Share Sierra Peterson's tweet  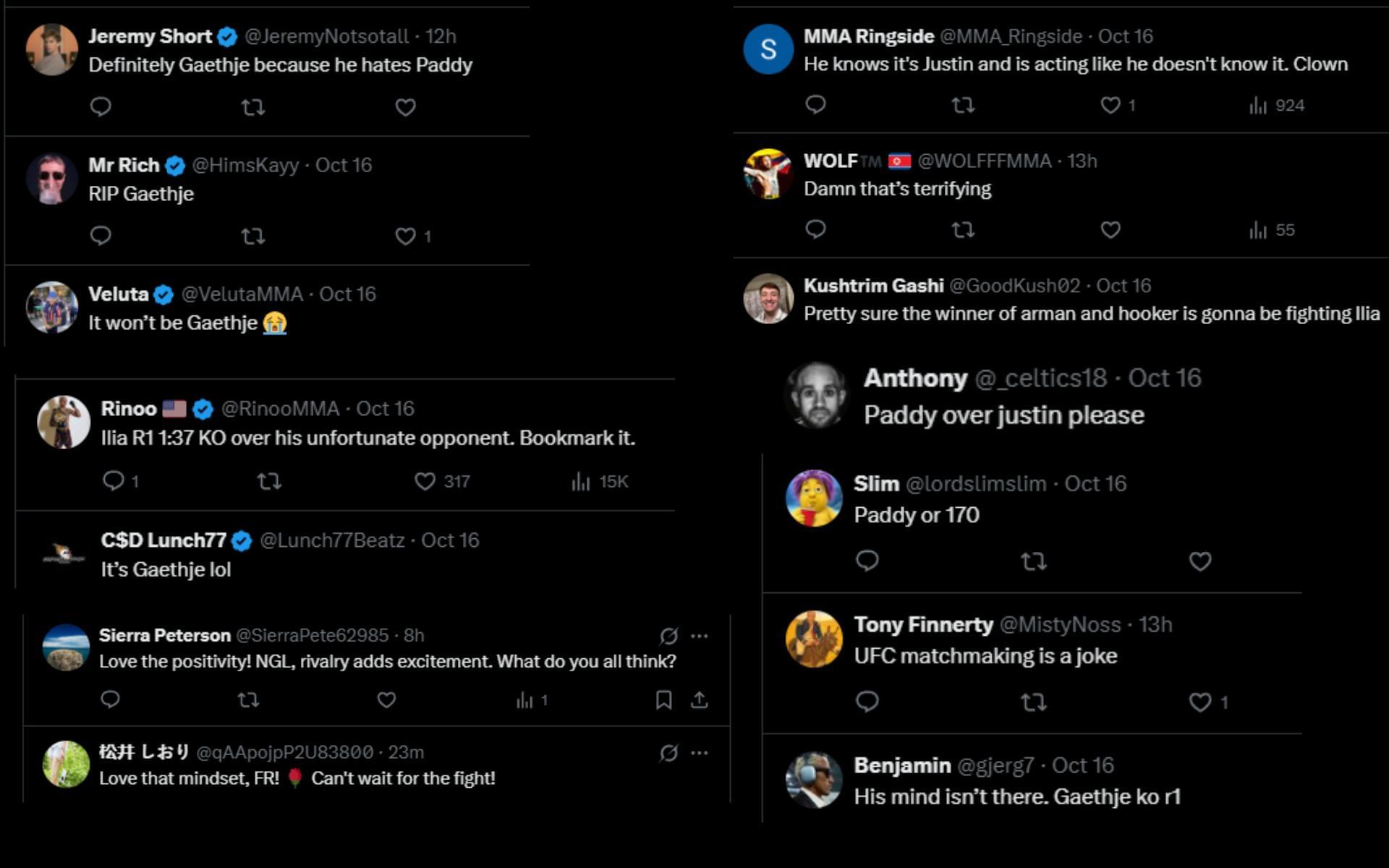[699, 699]
